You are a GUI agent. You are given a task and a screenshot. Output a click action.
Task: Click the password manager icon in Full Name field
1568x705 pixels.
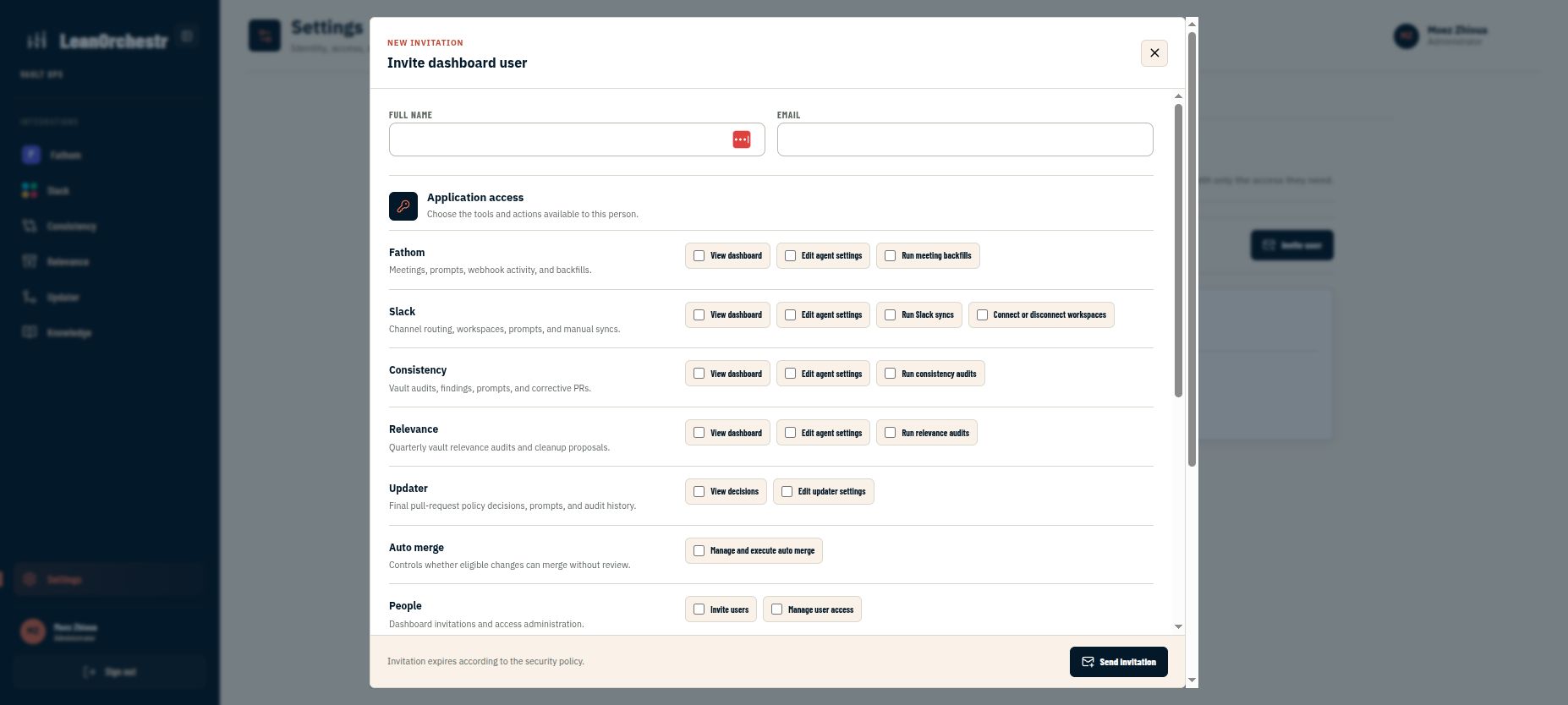[x=742, y=139]
